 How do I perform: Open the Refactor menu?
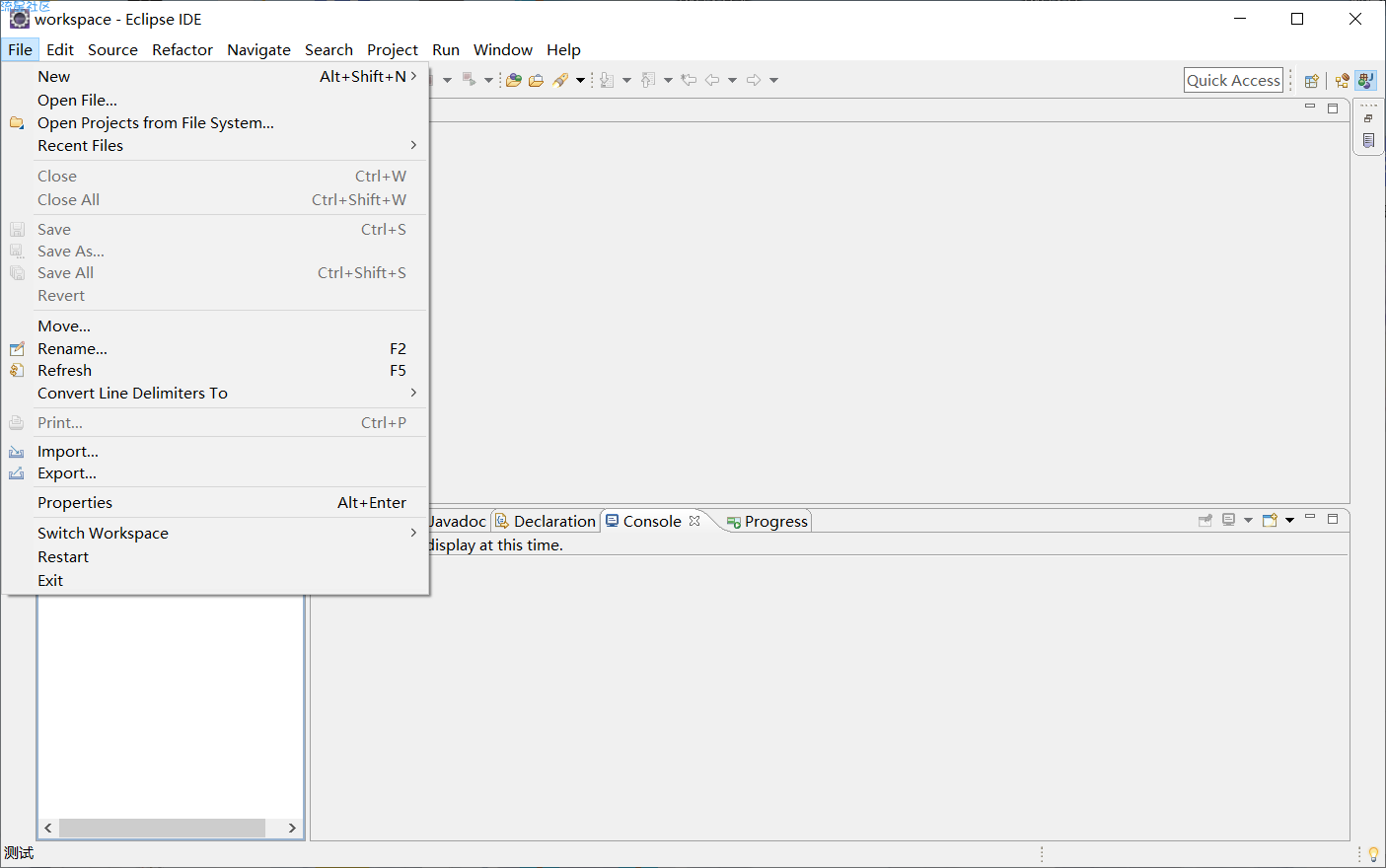[182, 49]
